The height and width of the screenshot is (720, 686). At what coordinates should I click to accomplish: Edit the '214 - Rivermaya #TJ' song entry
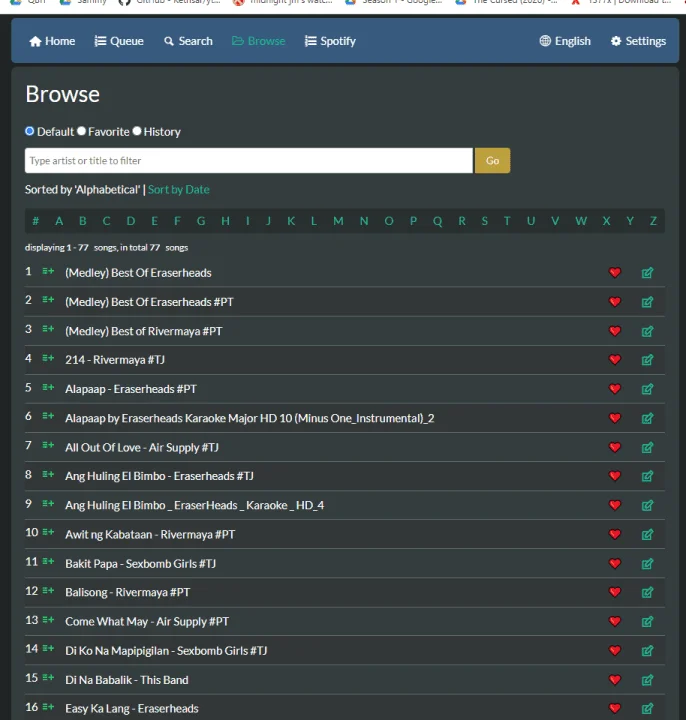tap(647, 360)
